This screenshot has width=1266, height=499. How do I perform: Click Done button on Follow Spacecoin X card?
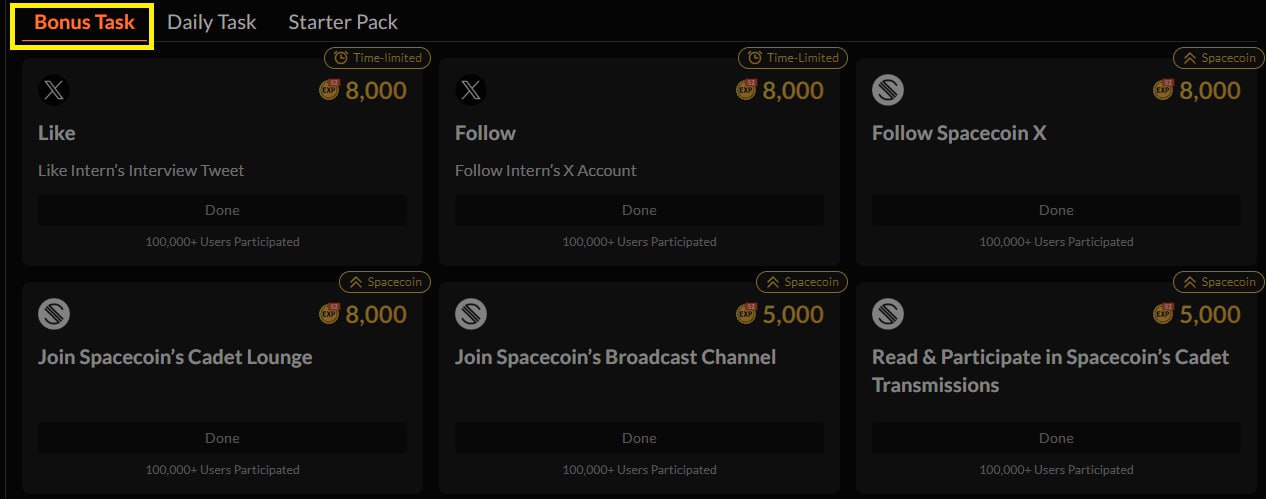pos(1056,210)
